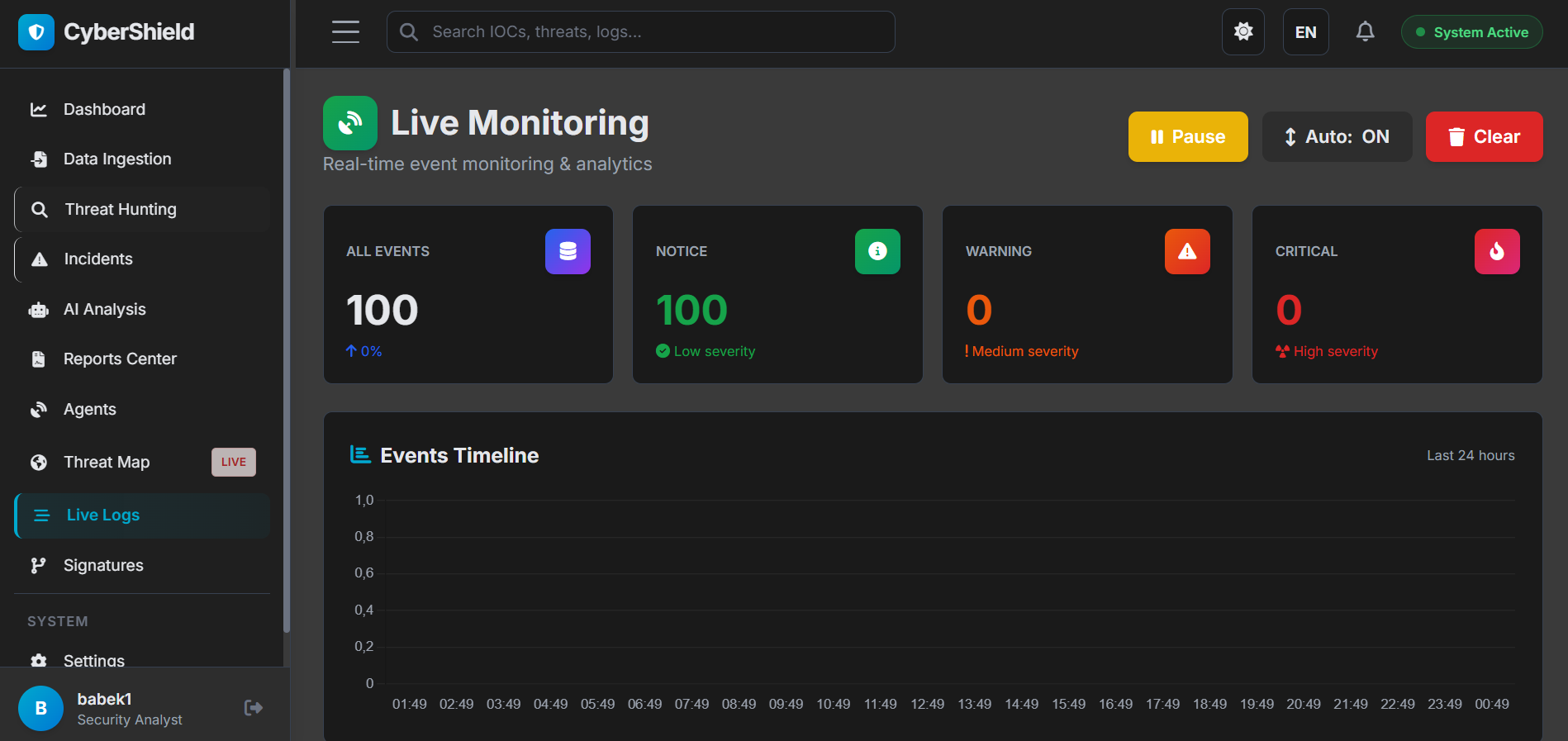Click the Notice info icon
The width and height of the screenshot is (1568, 741).
[877, 251]
